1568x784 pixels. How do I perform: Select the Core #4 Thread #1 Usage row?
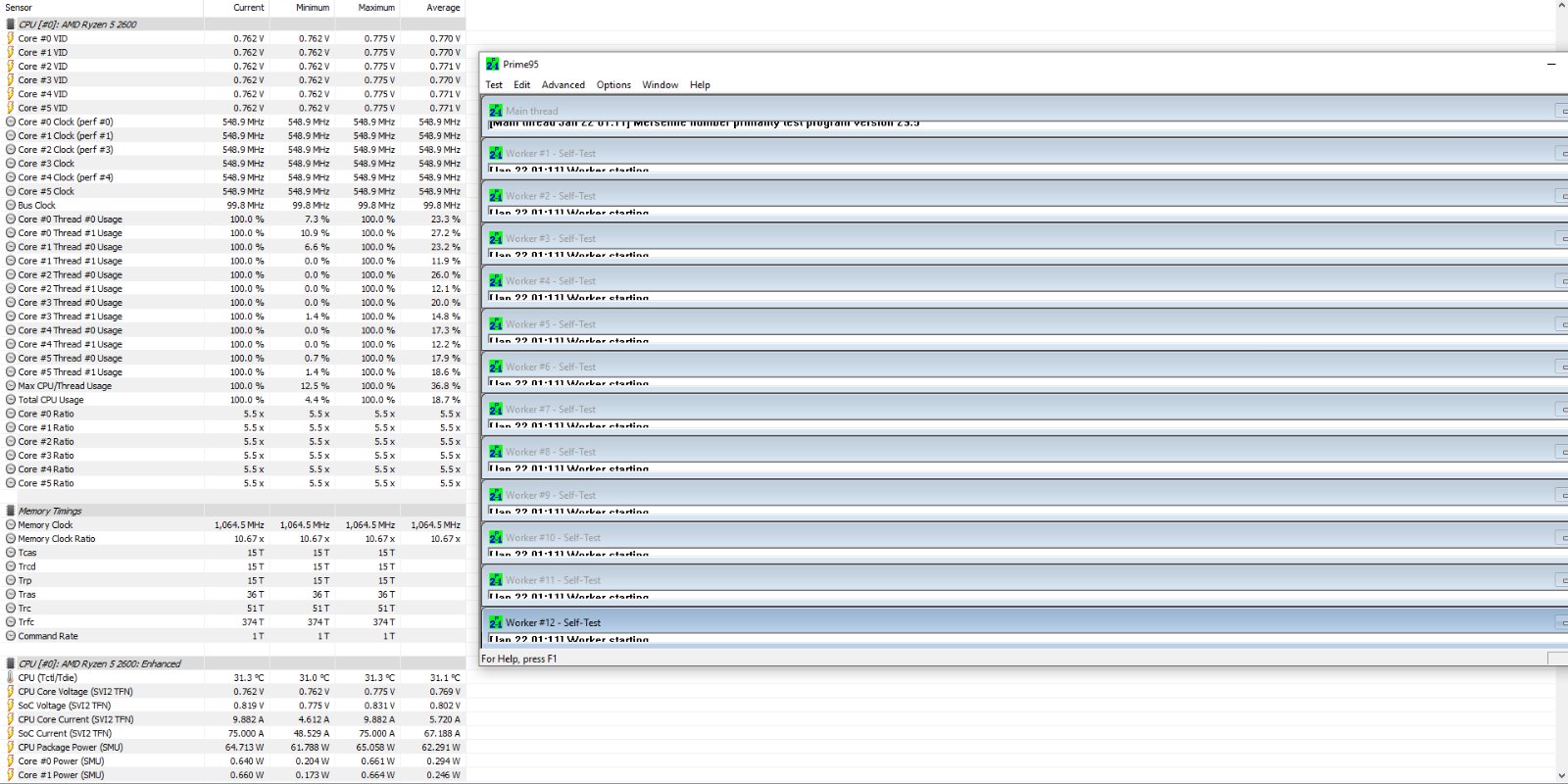[x=232, y=344]
